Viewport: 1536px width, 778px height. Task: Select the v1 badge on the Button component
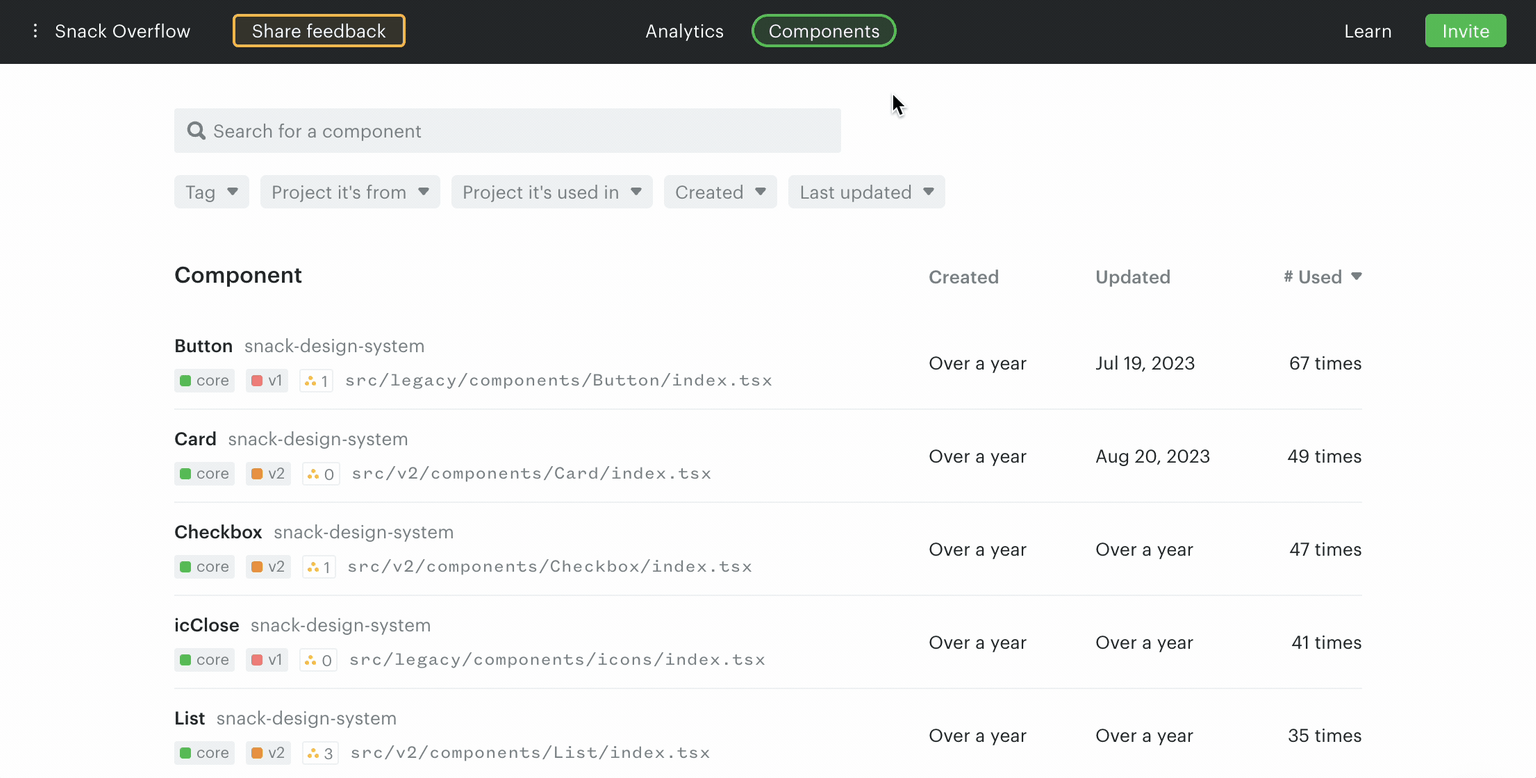[266, 380]
